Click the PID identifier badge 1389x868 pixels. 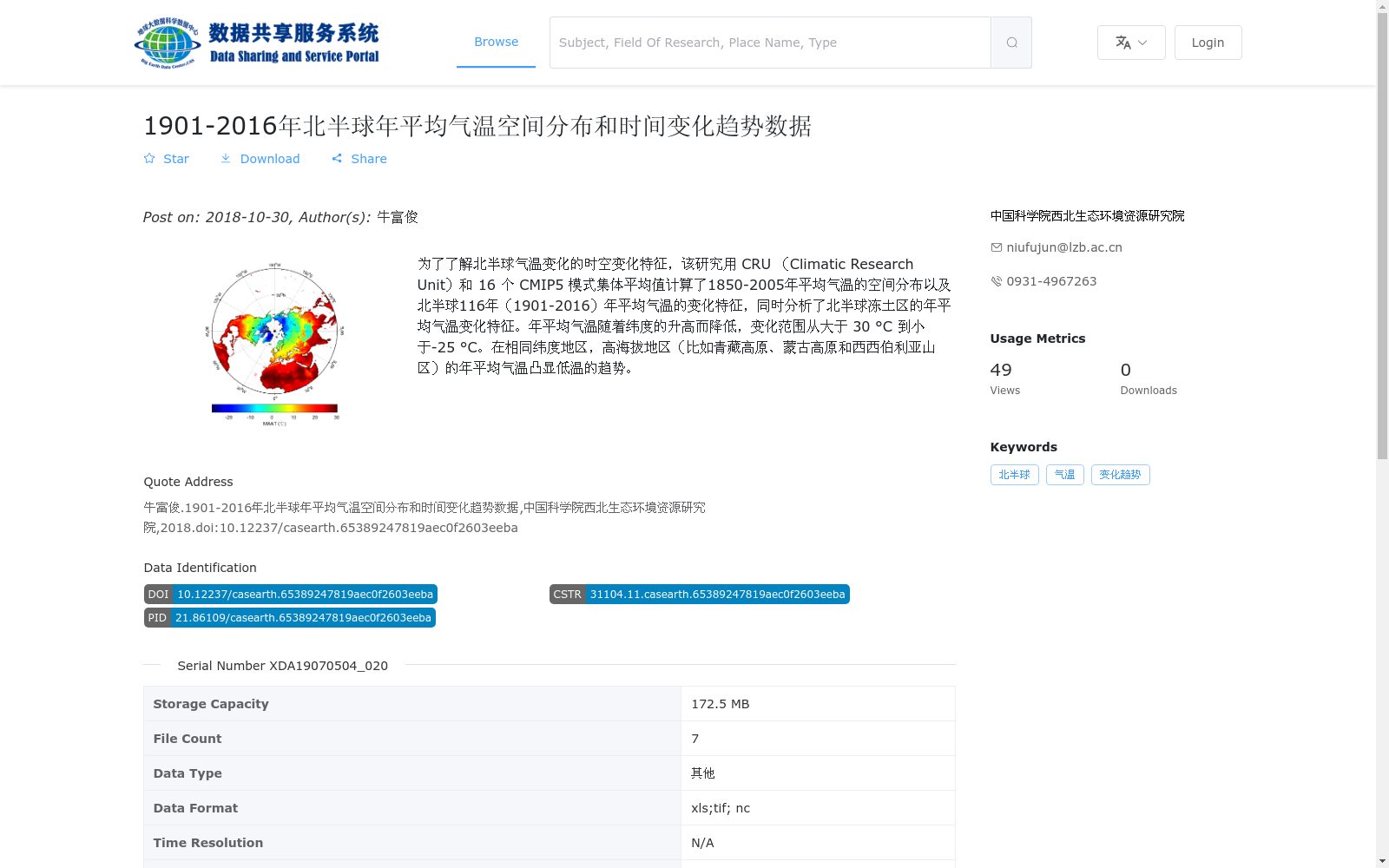289,618
